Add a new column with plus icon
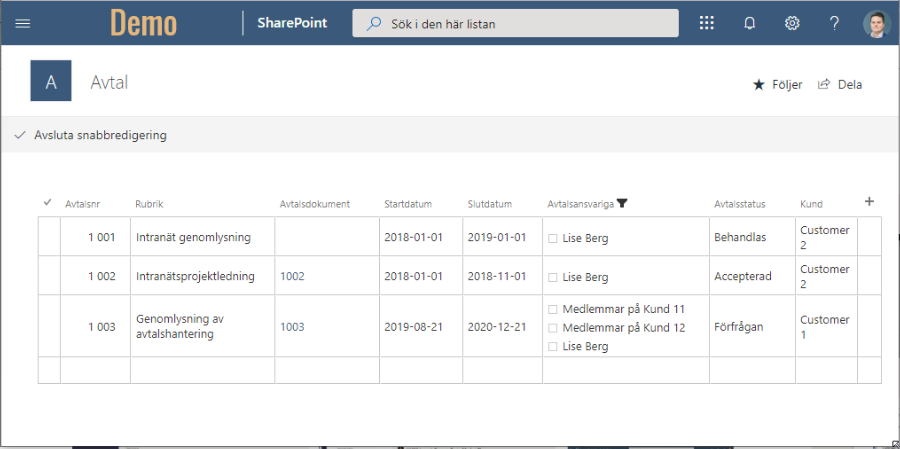Viewport: 900px width, 449px height. coord(869,202)
